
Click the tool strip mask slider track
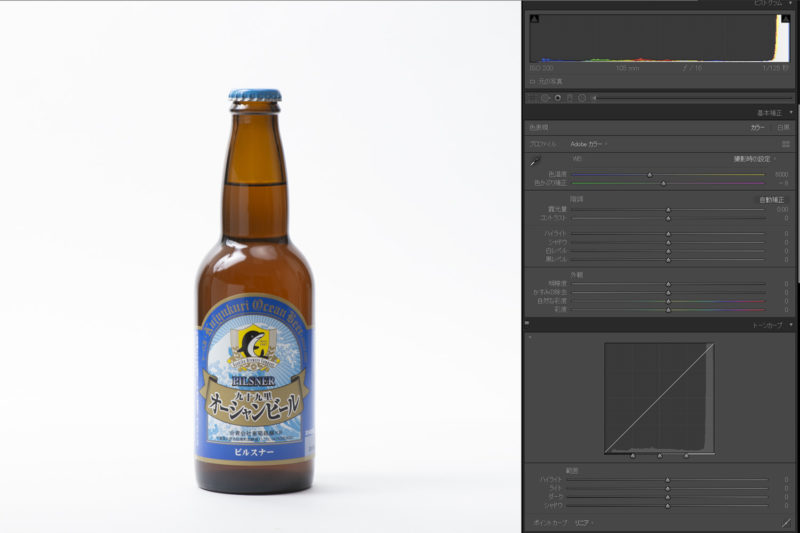click(x=694, y=98)
